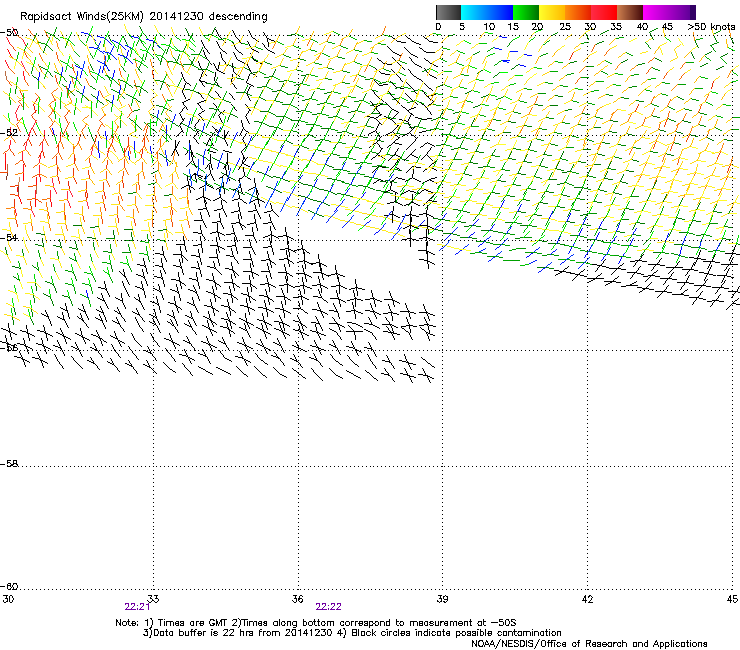
Task: Click the longitude label '39'
Action: (x=442, y=599)
